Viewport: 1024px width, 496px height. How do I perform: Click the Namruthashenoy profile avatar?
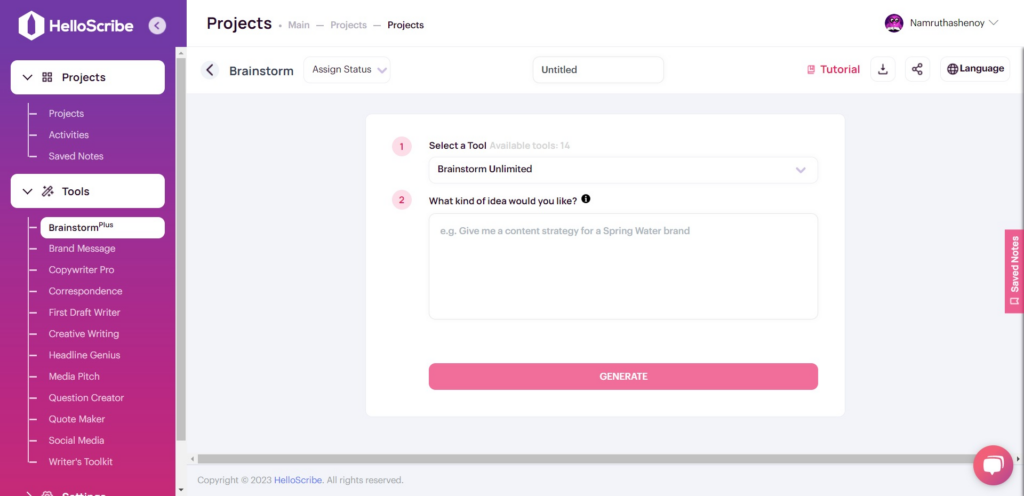(893, 23)
